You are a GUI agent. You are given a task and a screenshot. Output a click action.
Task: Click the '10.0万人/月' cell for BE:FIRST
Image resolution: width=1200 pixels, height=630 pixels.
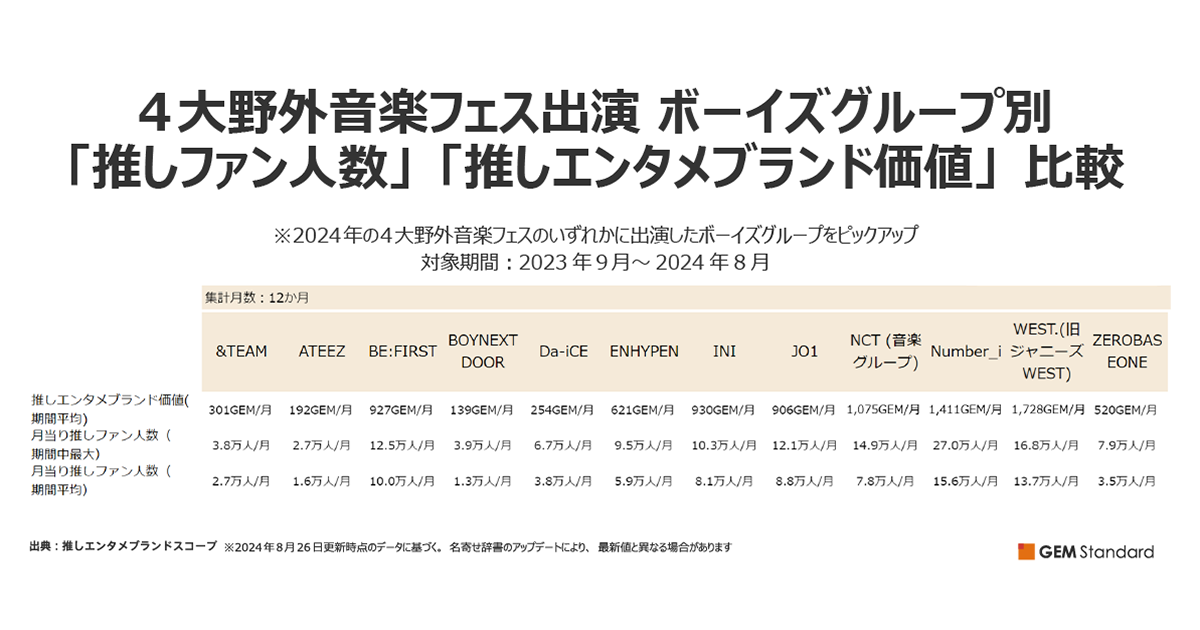pos(402,481)
